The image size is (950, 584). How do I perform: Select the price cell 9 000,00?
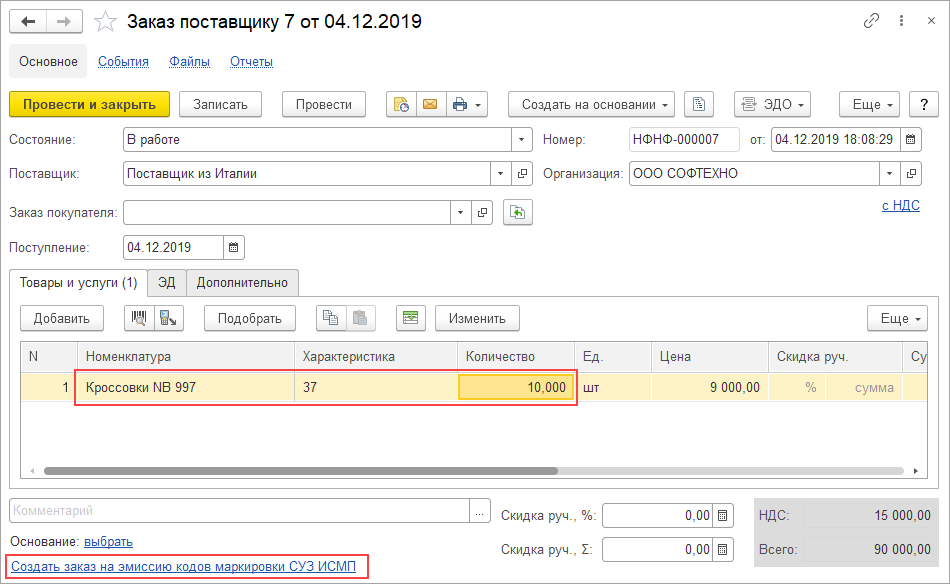point(709,387)
